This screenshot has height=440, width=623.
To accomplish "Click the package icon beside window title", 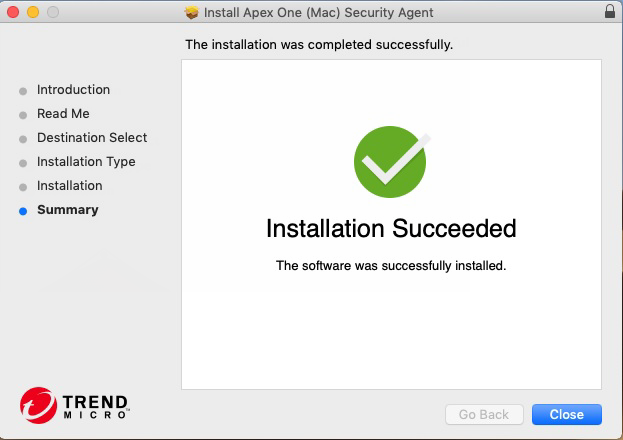I will 193,13.
